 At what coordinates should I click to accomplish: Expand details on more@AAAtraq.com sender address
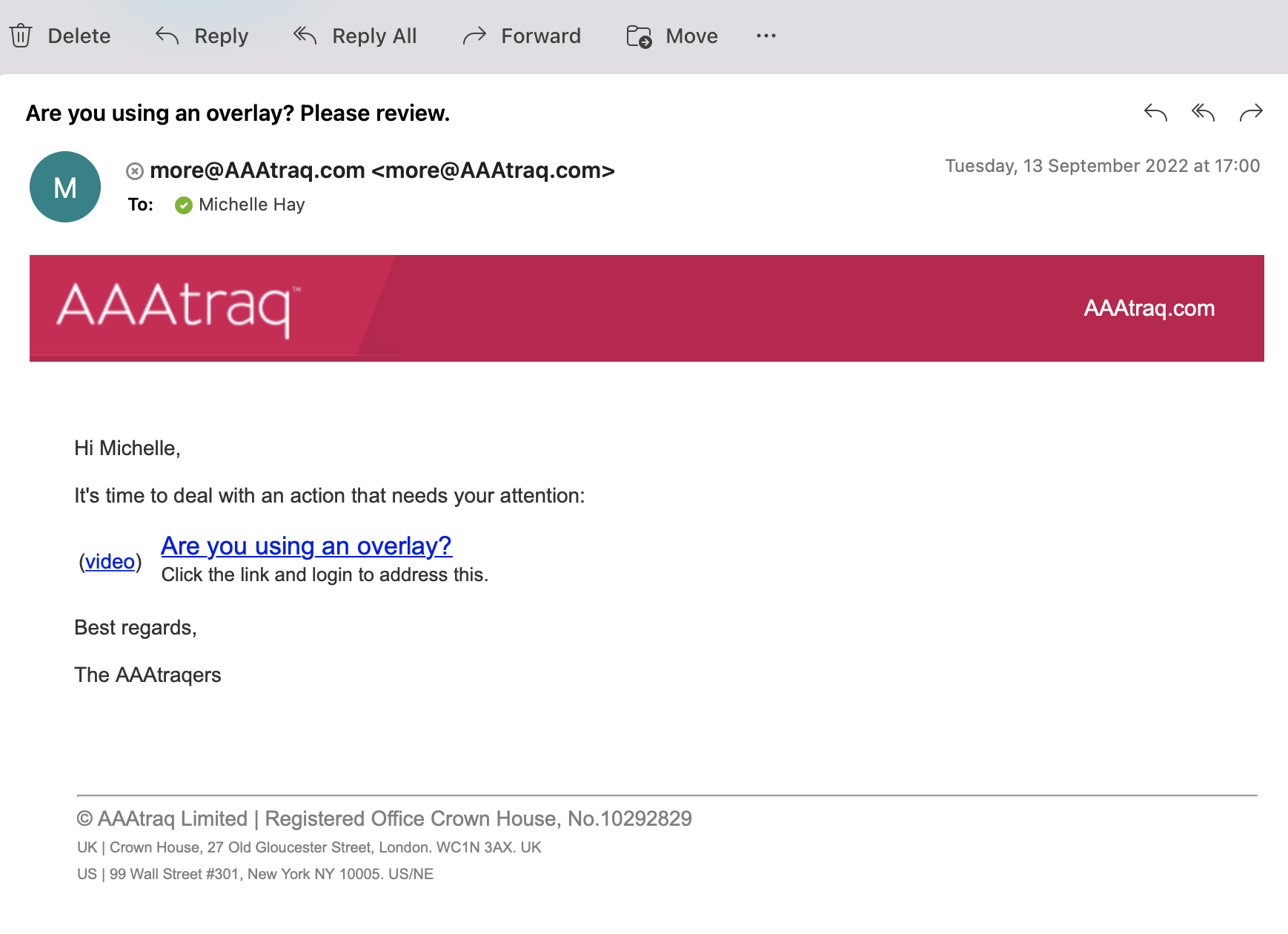click(x=256, y=170)
